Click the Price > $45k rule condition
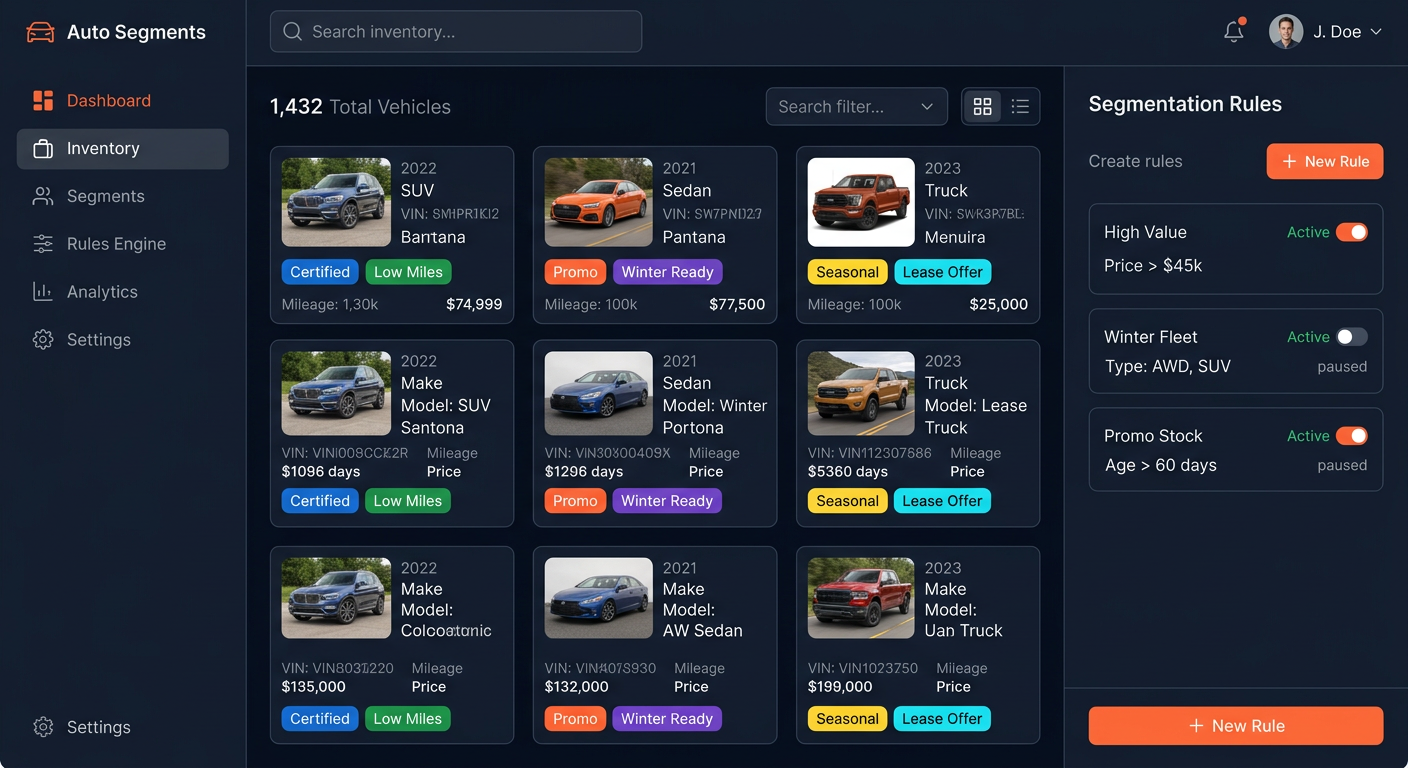 pyautogui.click(x=1153, y=265)
